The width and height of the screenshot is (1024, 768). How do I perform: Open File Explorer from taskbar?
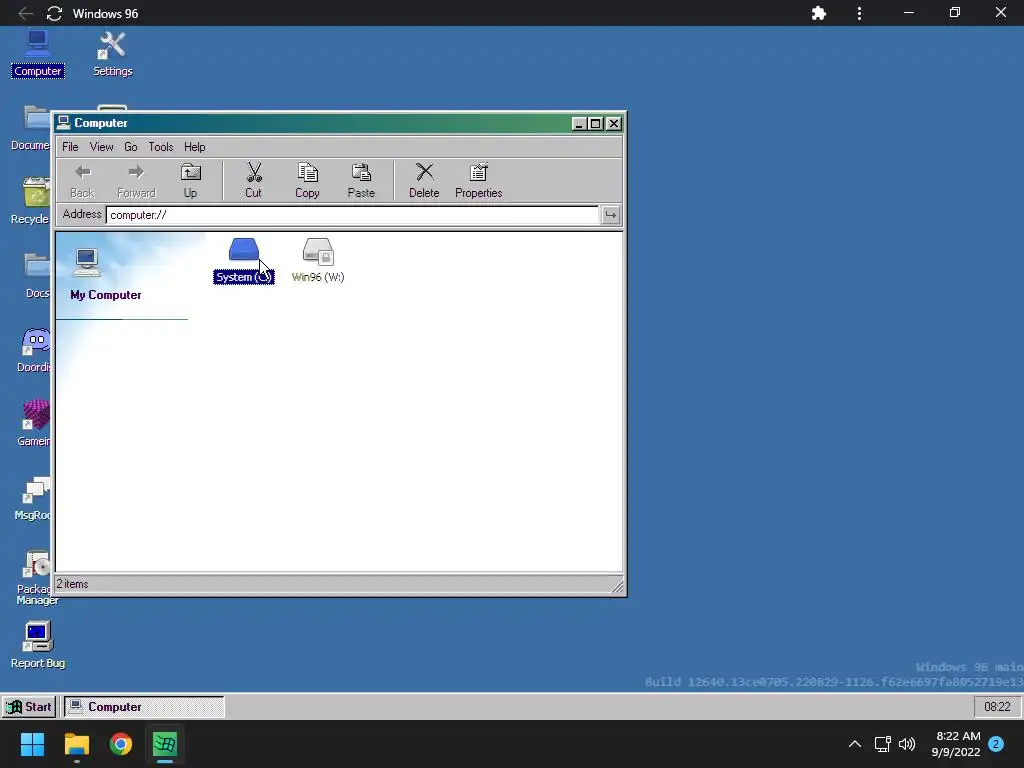coord(76,744)
